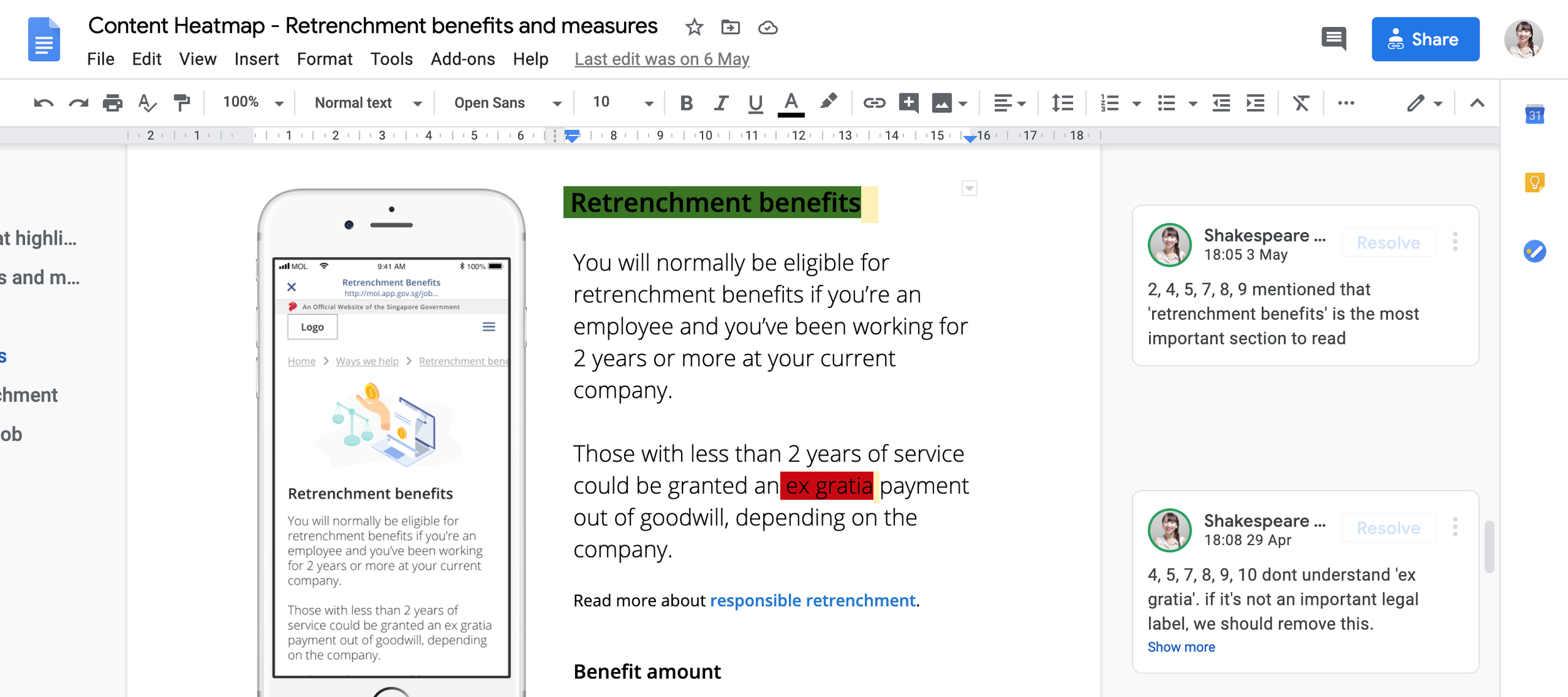Check cloud save status icon

(768, 28)
